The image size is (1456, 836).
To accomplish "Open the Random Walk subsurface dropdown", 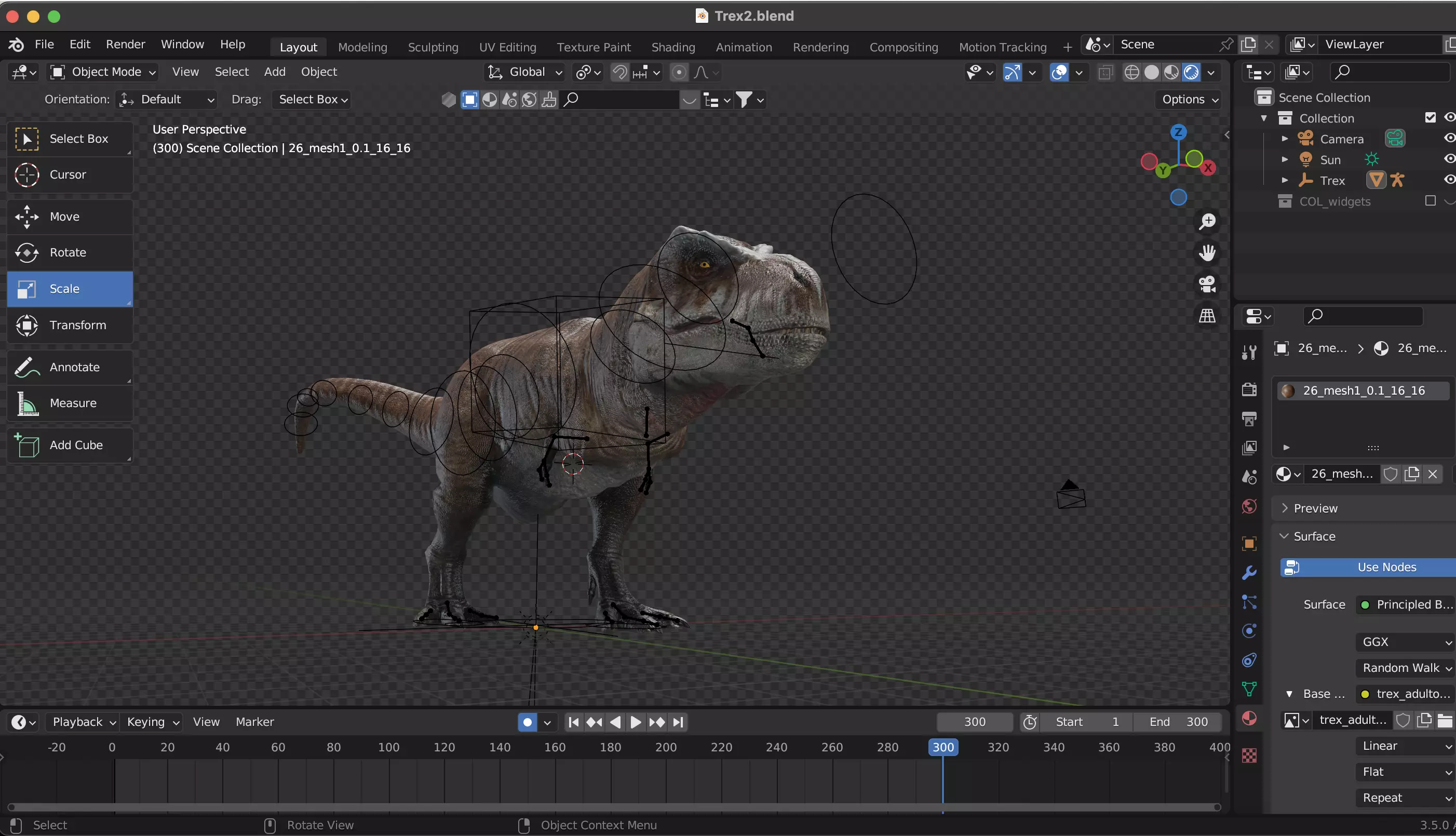I will (1405, 668).
